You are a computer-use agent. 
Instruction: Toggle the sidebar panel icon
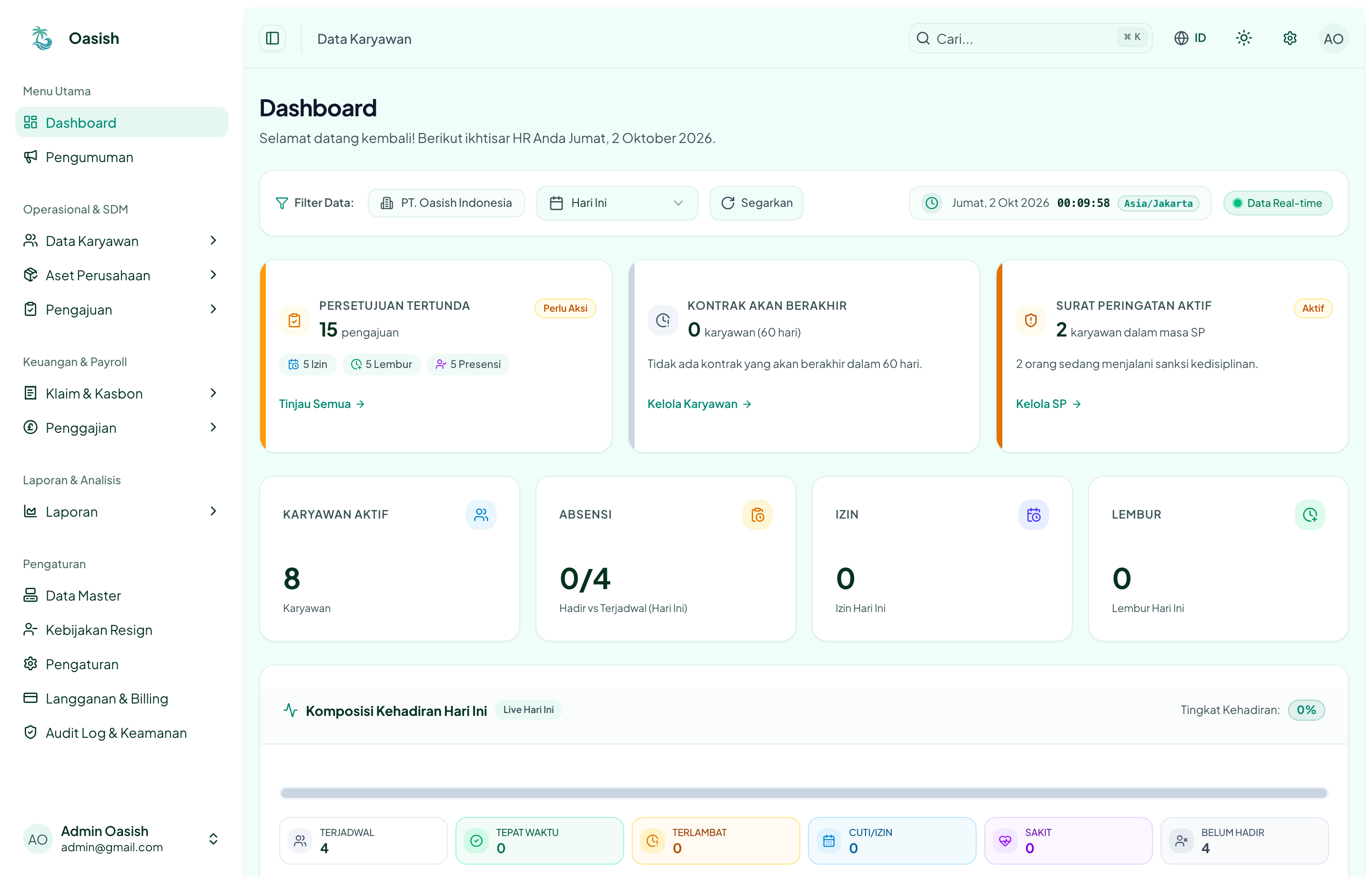[x=272, y=38]
